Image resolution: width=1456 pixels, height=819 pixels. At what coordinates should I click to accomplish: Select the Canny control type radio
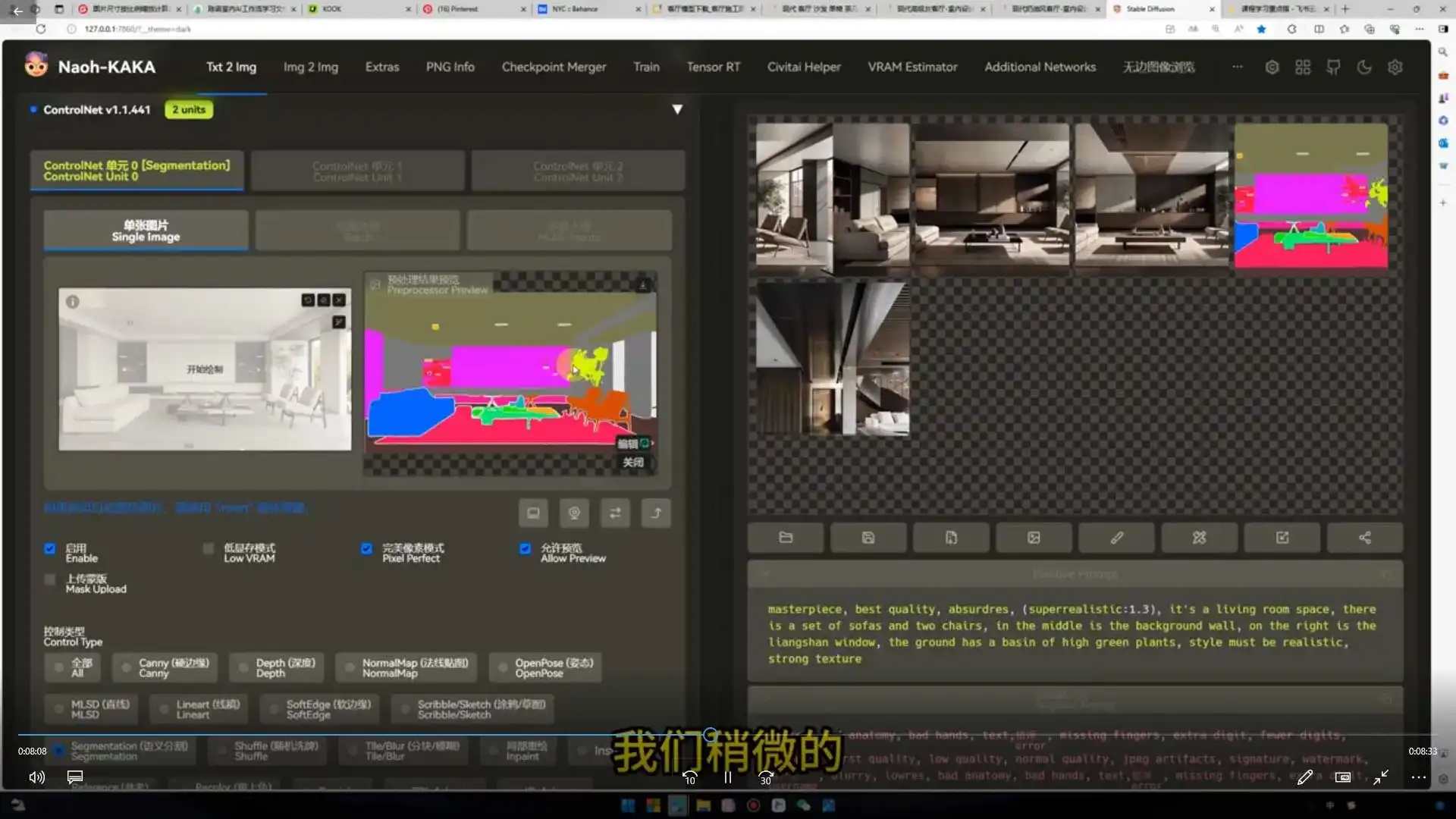[126, 668]
